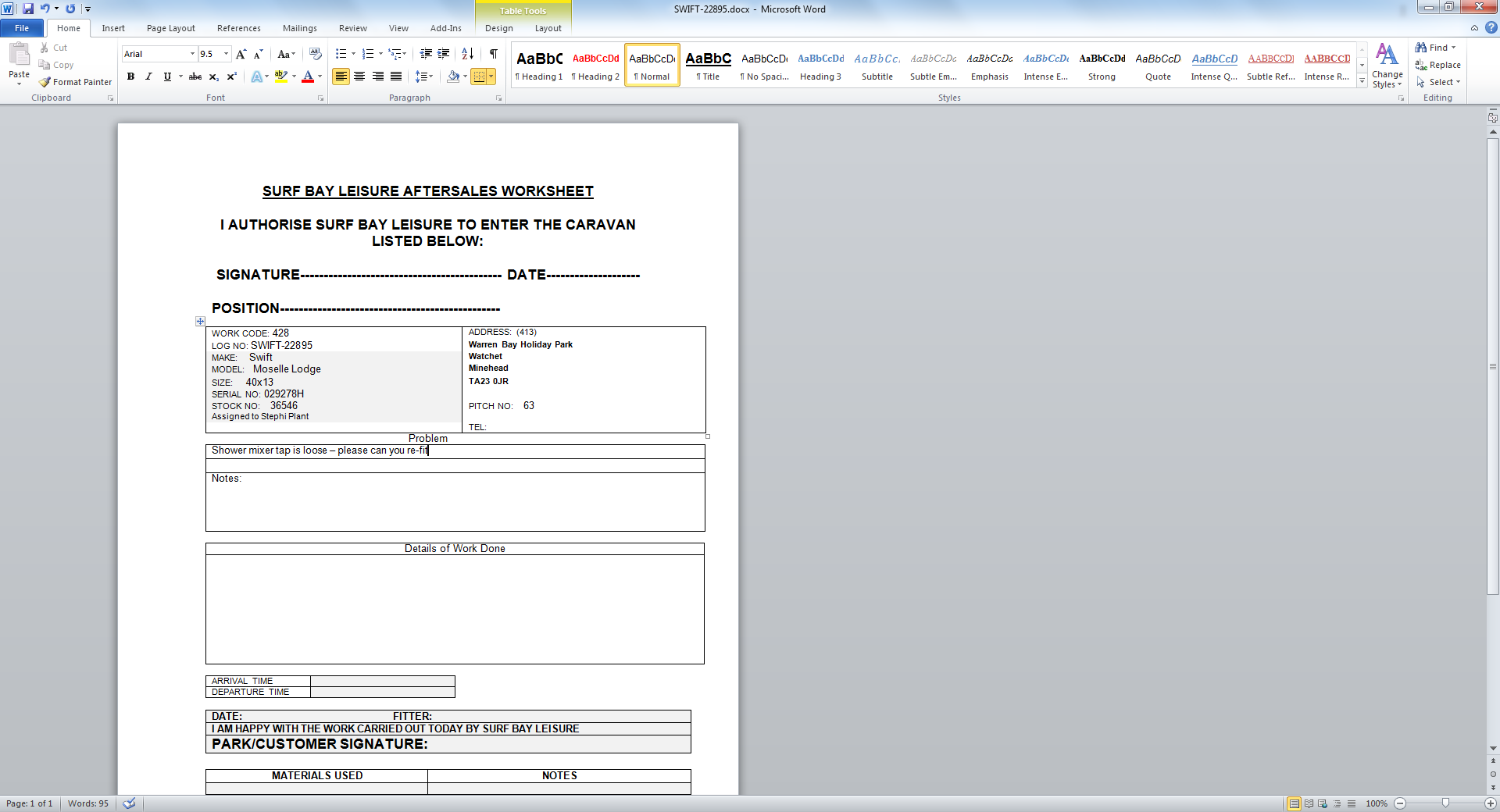Open the File tab

point(22,28)
